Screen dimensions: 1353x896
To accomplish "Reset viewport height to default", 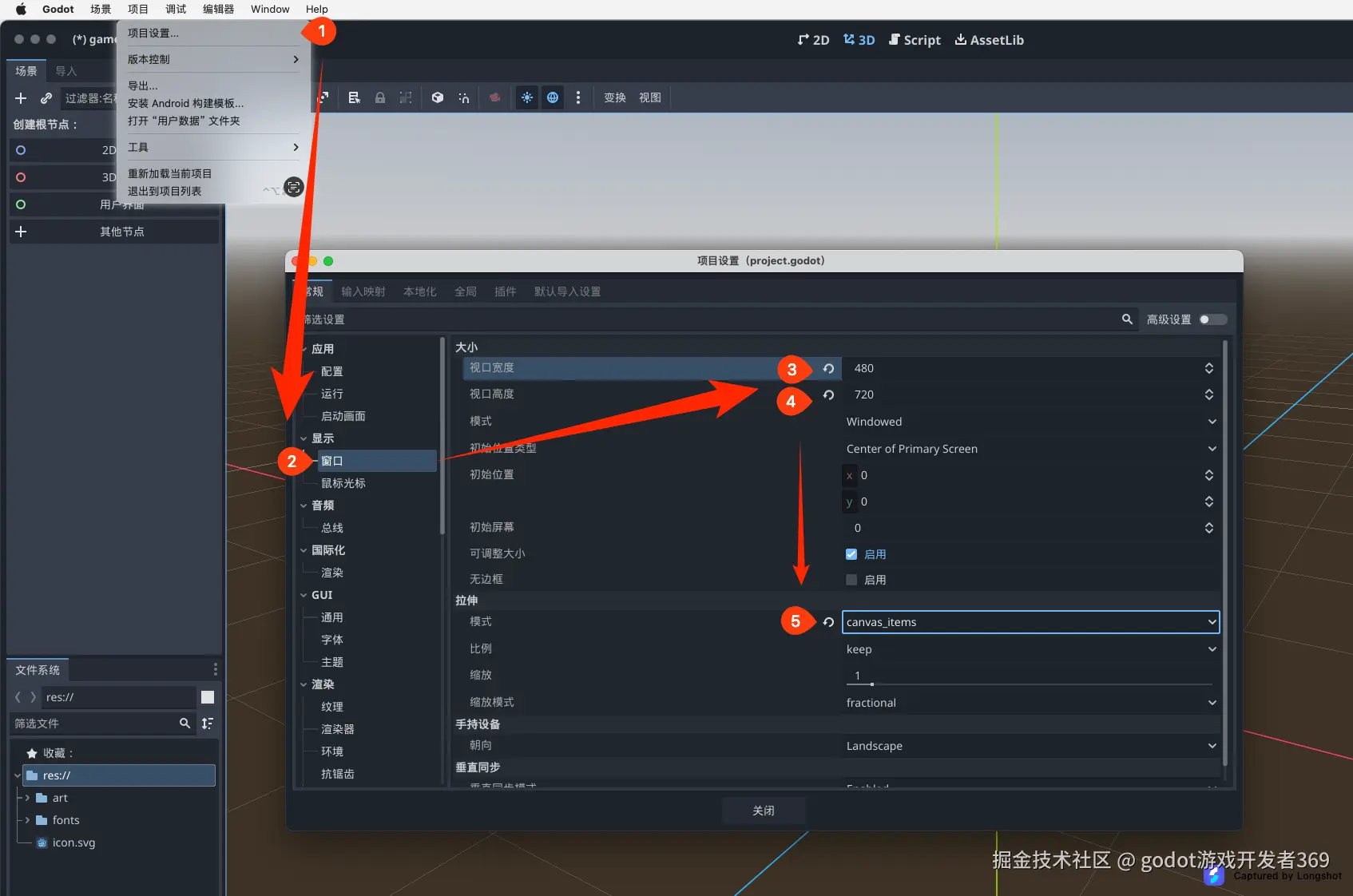I will pyautogui.click(x=828, y=395).
